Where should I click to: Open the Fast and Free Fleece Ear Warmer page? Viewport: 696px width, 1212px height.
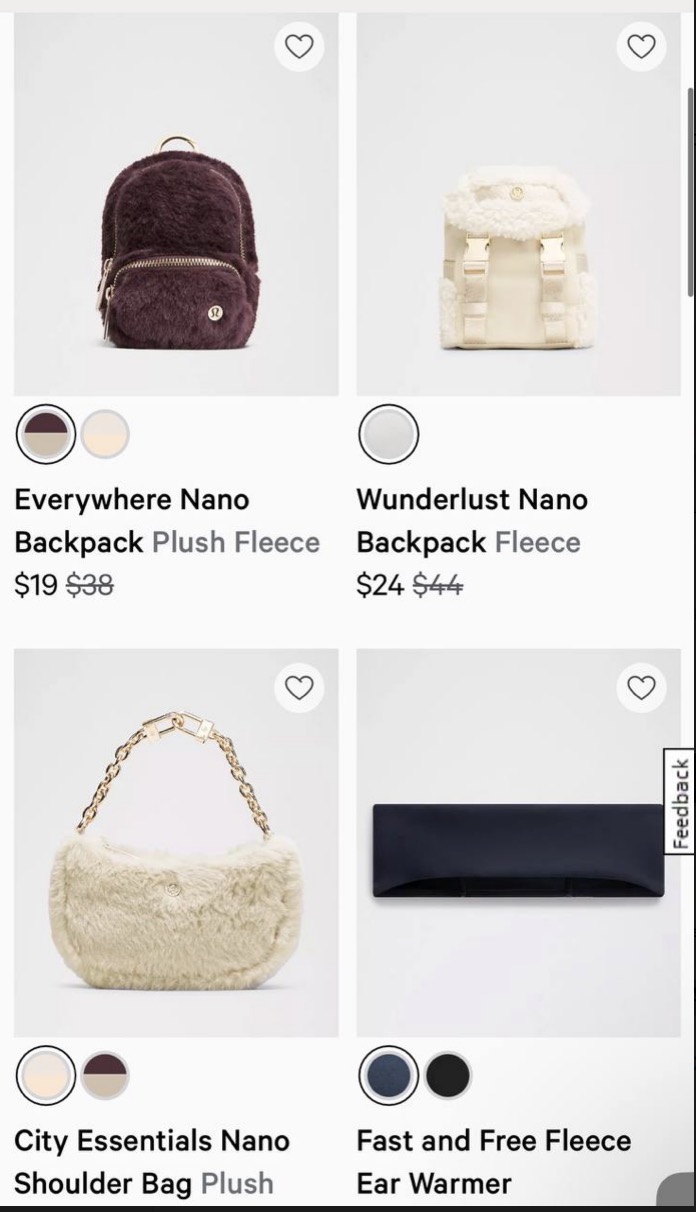[x=492, y=1161]
